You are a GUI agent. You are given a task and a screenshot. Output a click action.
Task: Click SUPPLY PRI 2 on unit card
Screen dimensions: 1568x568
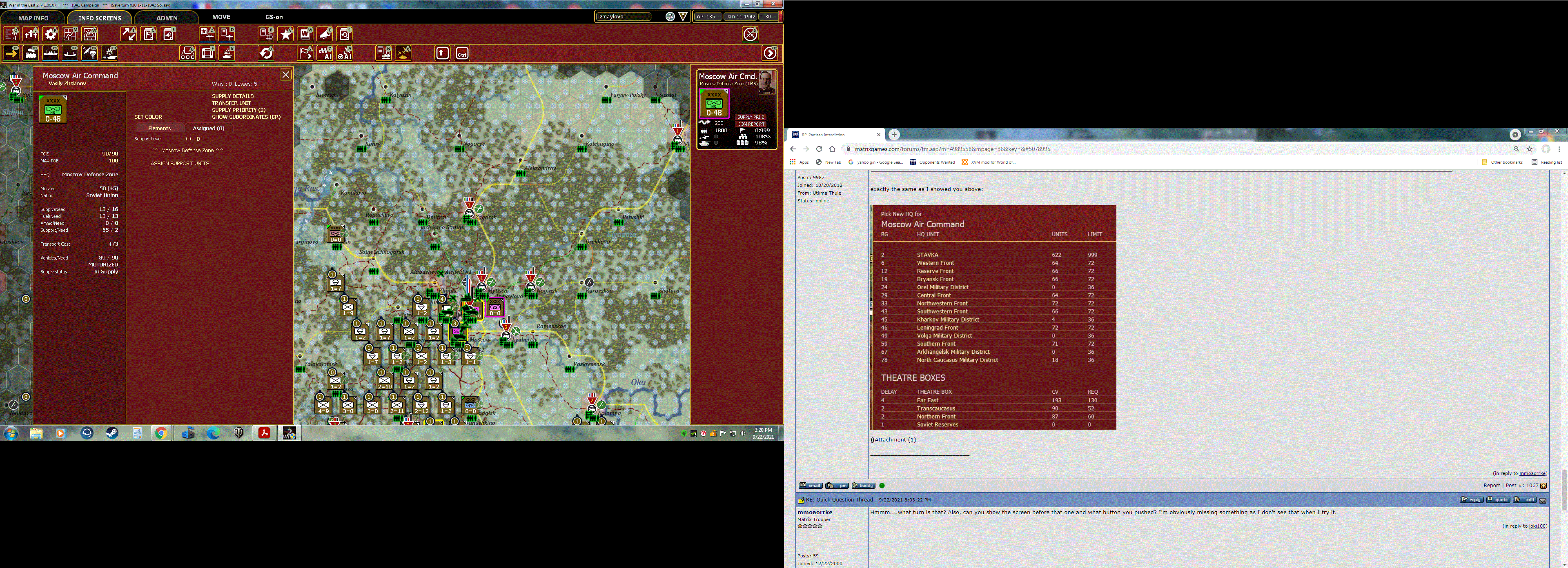click(751, 117)
